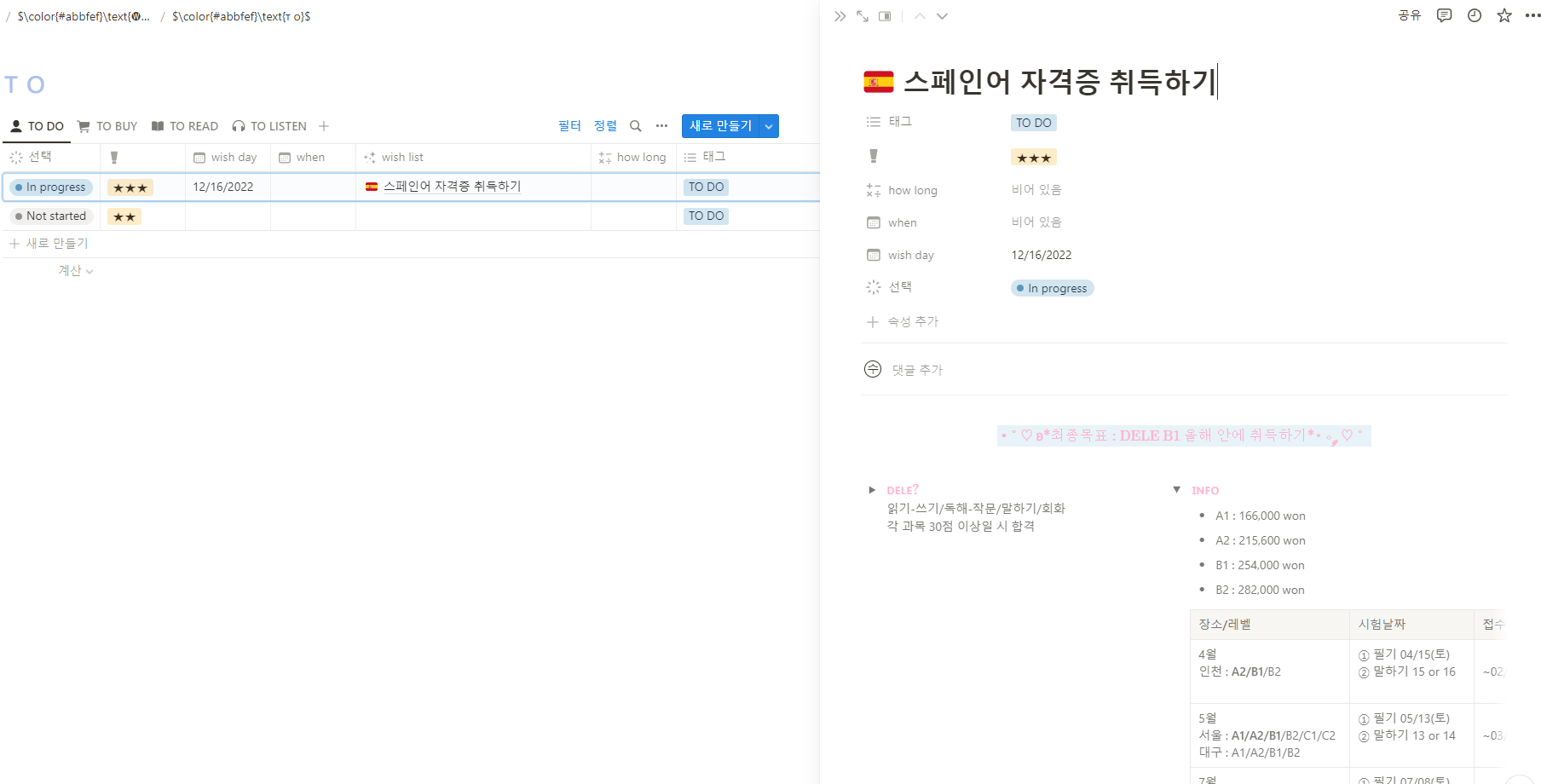Click breadcrumb ending with text{ᴛ ᴏ}
The height and width of the screenshot is (784, 1541).
[x=241, y=16]
